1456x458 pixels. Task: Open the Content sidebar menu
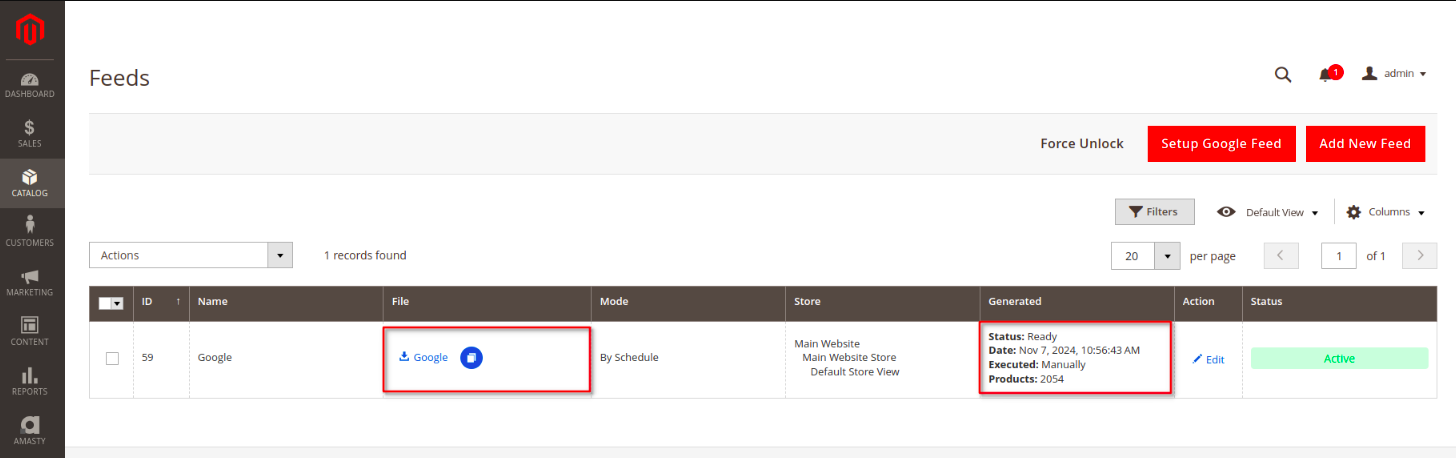click(30, 331)
